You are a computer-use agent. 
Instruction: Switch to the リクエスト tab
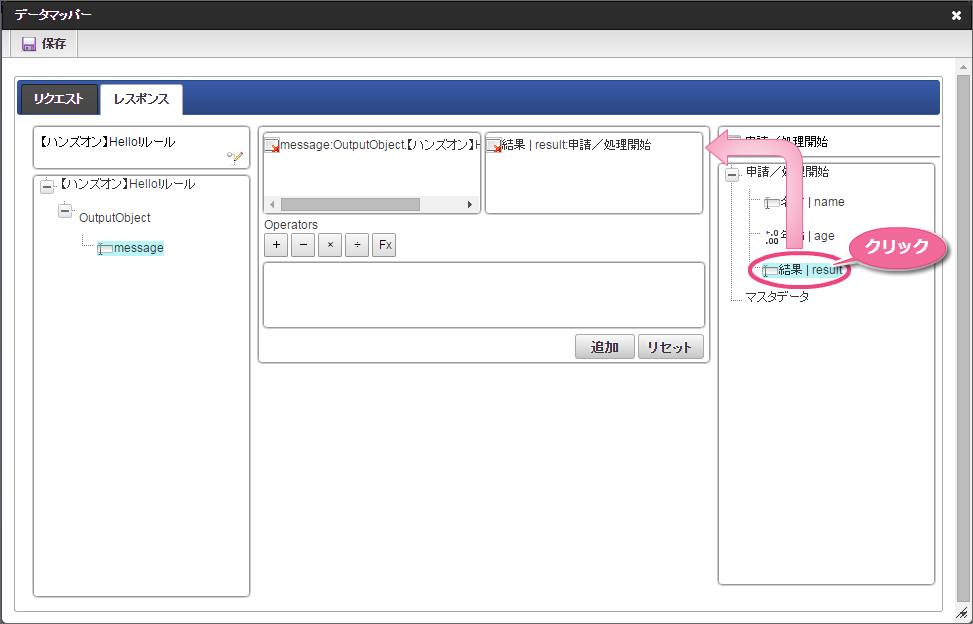59,99
